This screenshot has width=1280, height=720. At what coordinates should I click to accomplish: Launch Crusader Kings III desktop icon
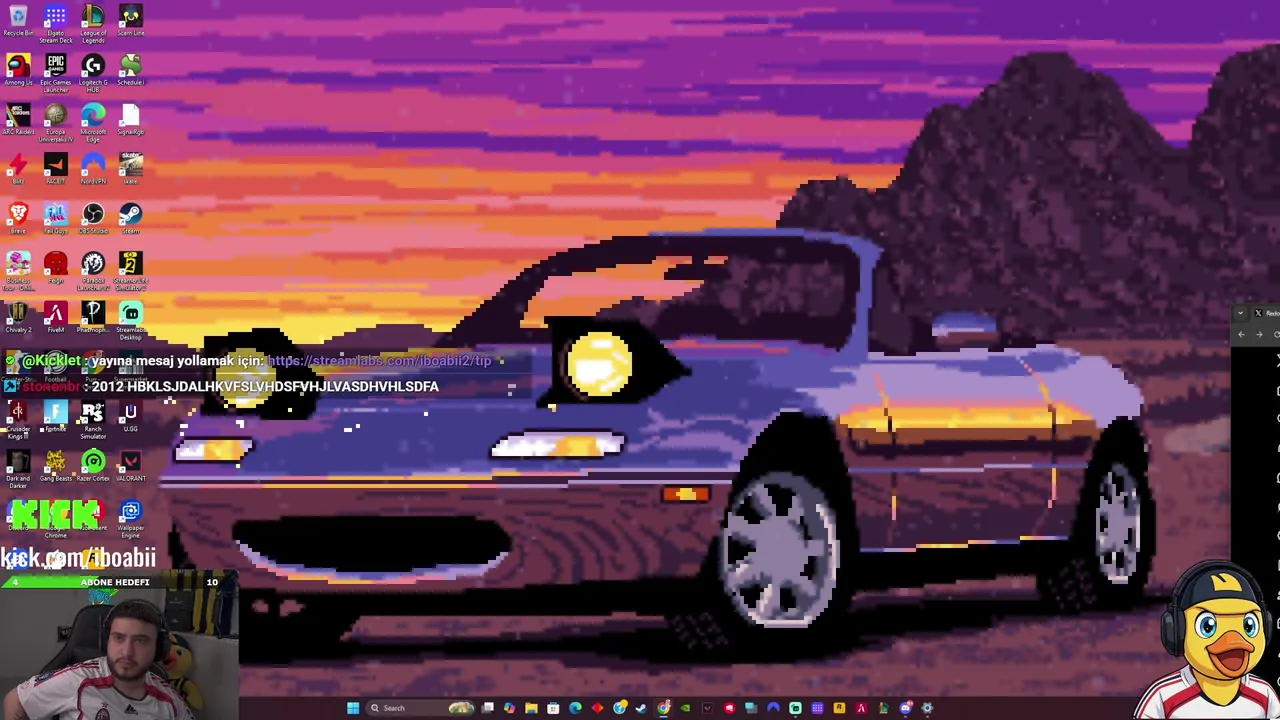(18, 420)
